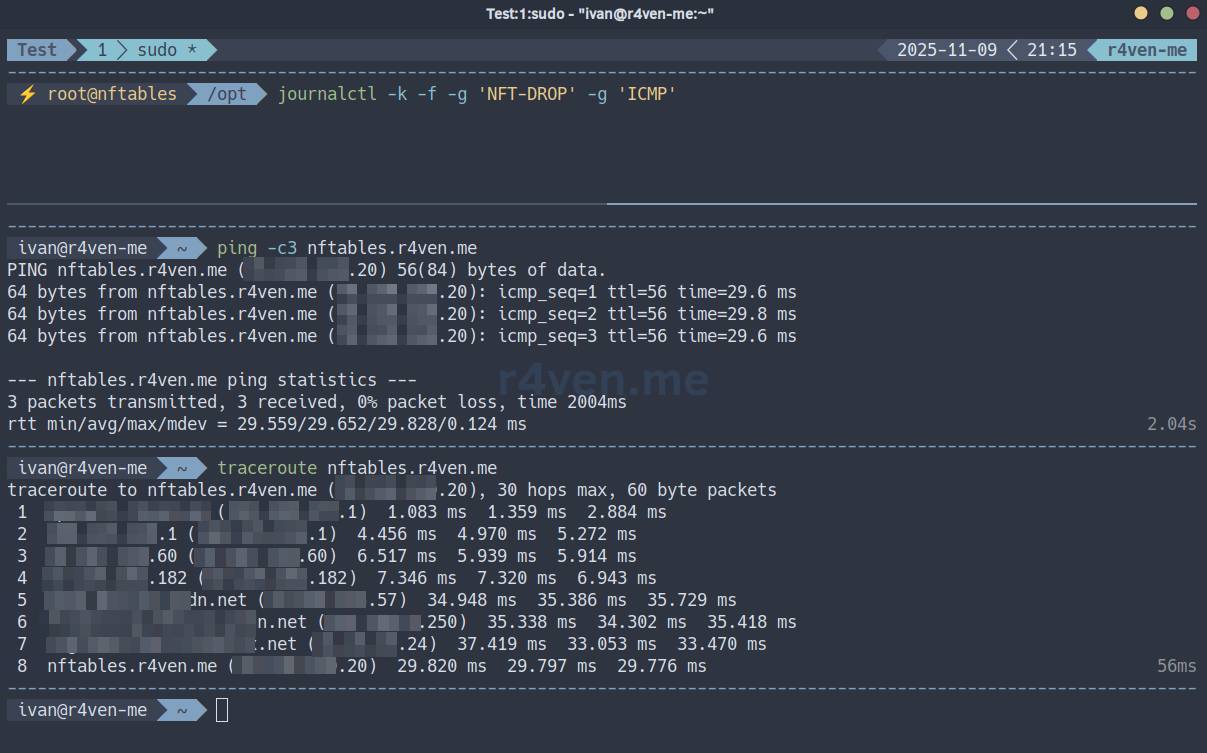Click the yellow minimize window button
Image resolution: width=1207 pixels, height=753 pixels.
(x=1141, y=13)
